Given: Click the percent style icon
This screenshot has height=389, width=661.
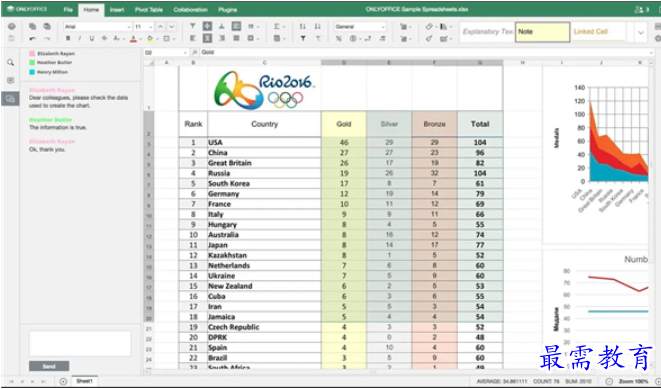Looking at the screenshot, I should click(x=339, y=38).
